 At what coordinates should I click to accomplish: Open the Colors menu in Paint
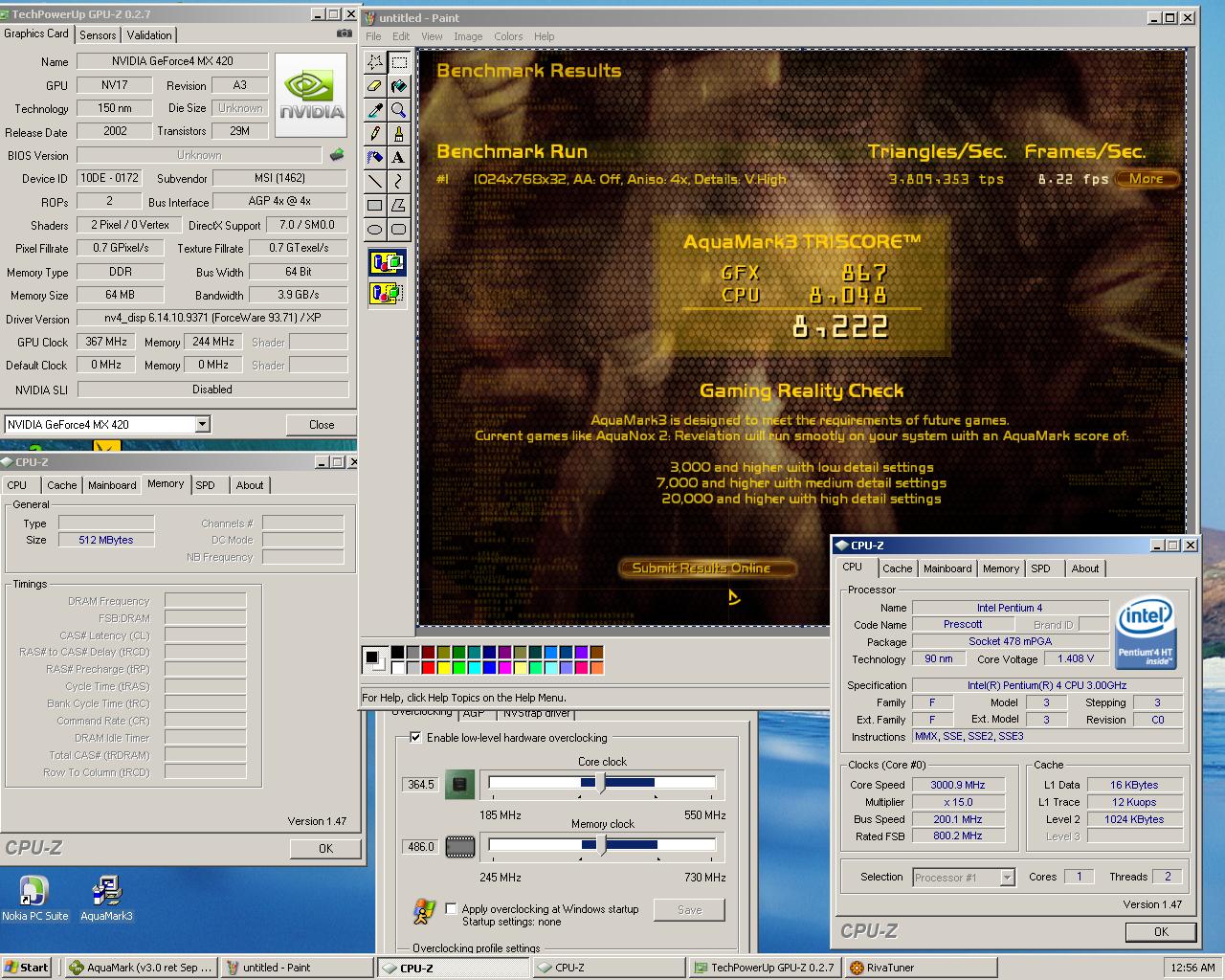coord(508,36)
